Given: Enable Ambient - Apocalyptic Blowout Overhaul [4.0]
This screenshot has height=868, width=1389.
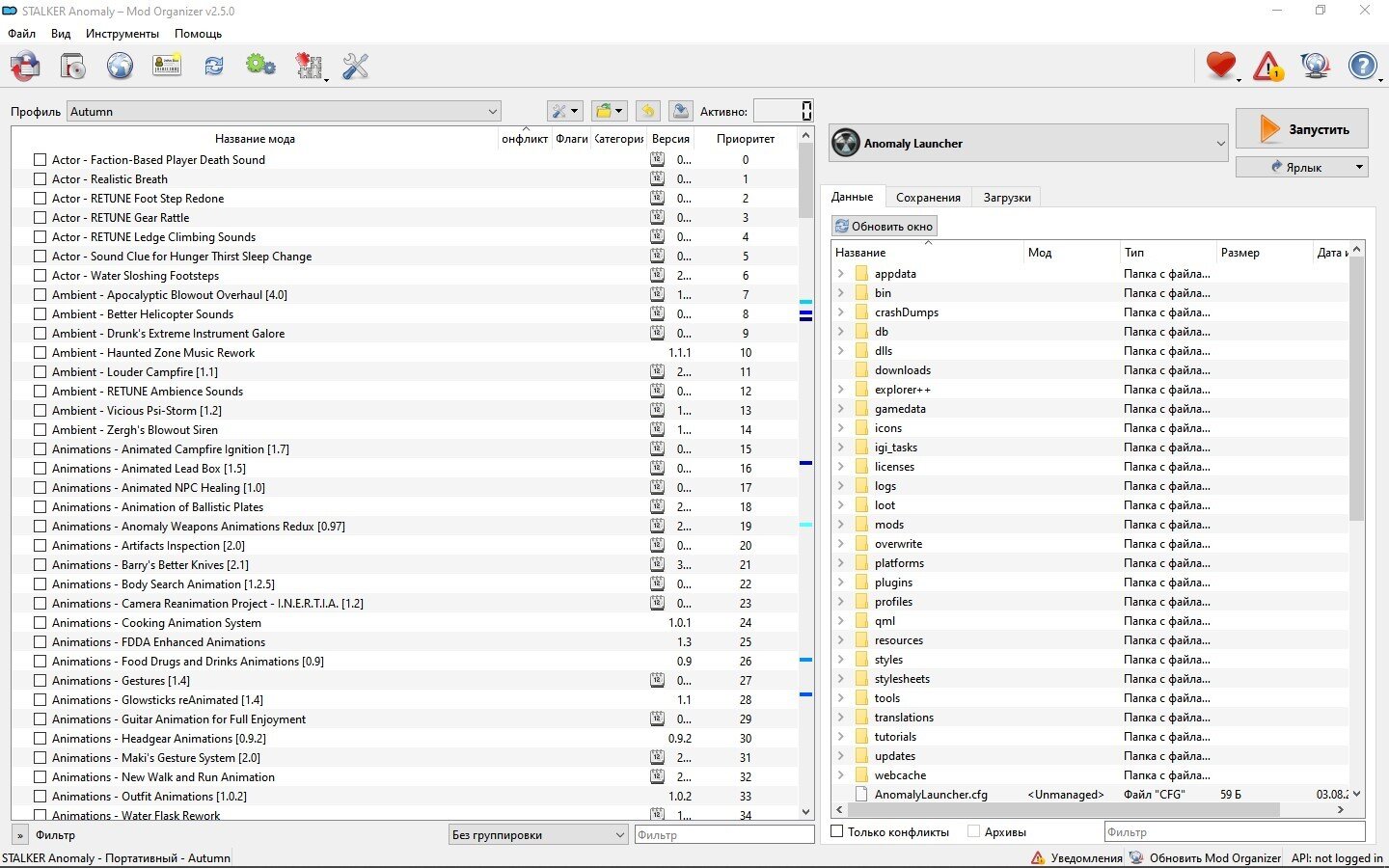Looking at the screenshot, I should point(40,294).
